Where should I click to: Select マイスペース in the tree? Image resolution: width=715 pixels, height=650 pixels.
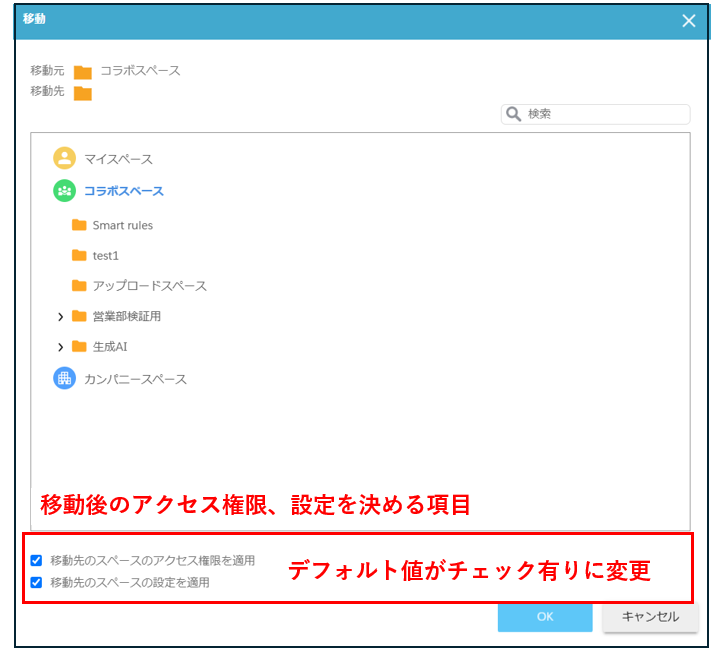tap(119, 159)
